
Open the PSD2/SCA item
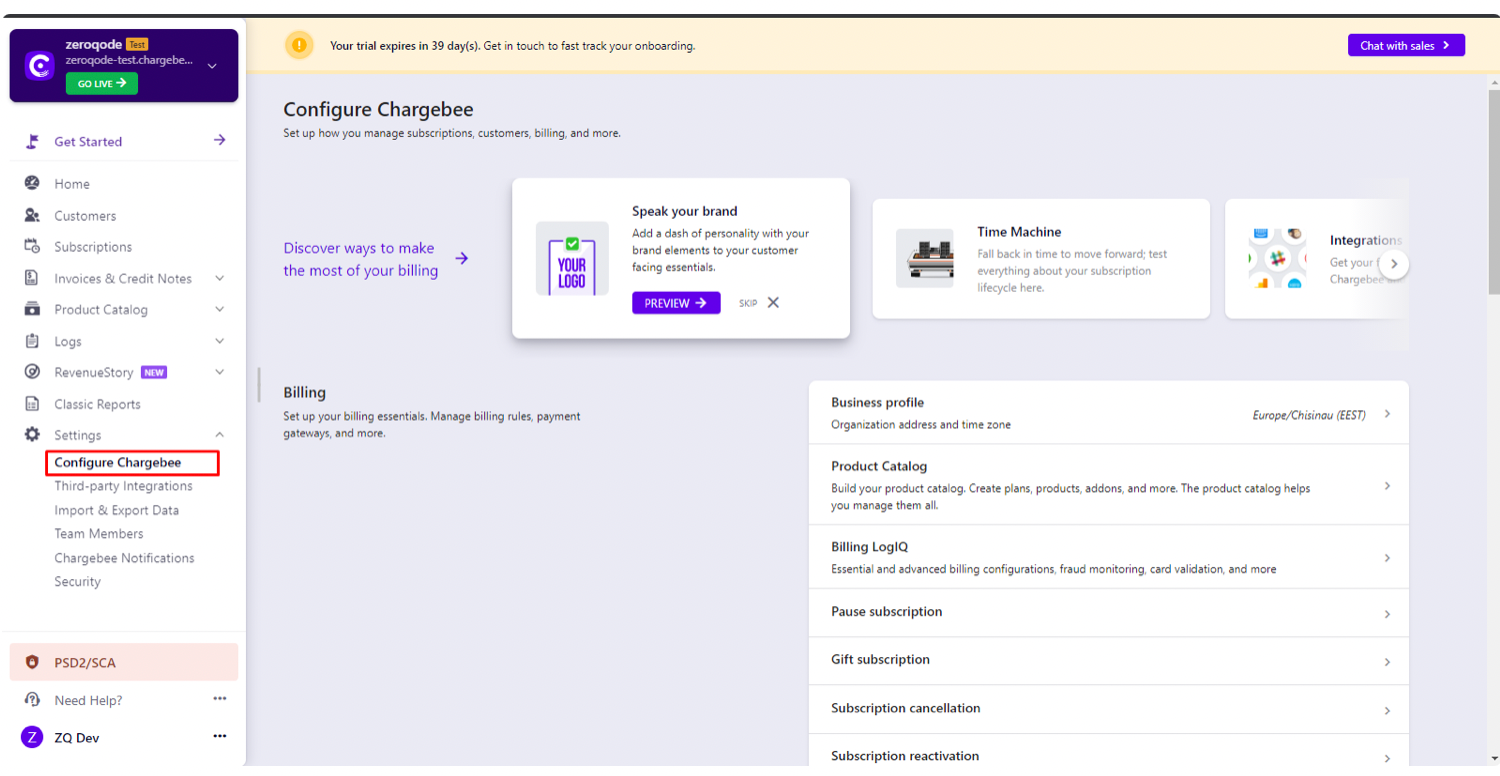(x=124, y=662)
